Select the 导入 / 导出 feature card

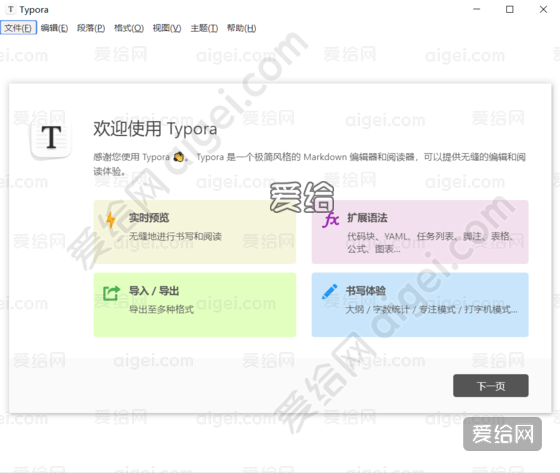(195, 305)
